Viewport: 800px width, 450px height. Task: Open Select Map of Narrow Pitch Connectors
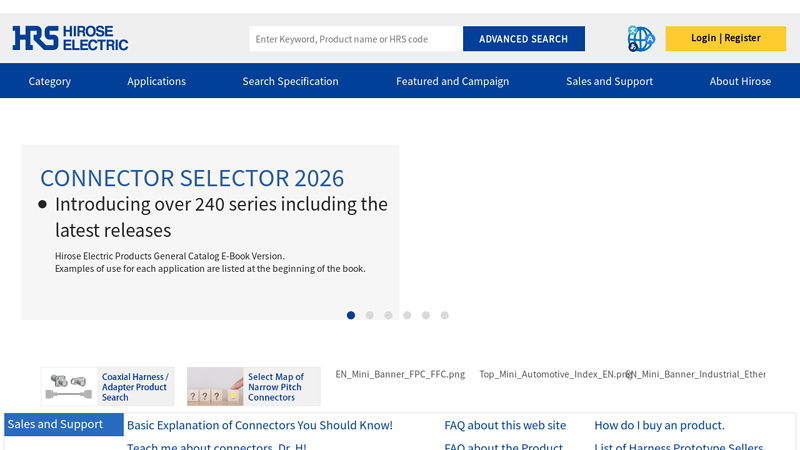(254, 387)
